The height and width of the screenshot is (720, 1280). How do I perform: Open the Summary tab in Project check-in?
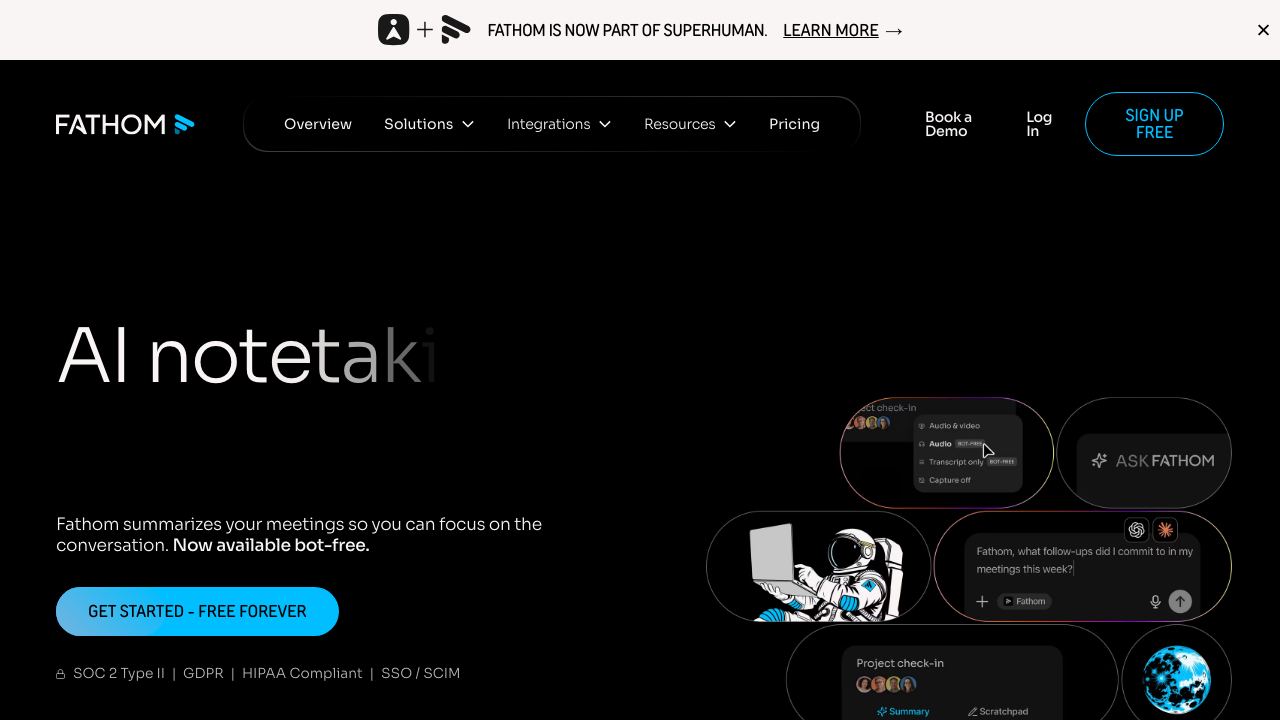[x=903, y=712]
